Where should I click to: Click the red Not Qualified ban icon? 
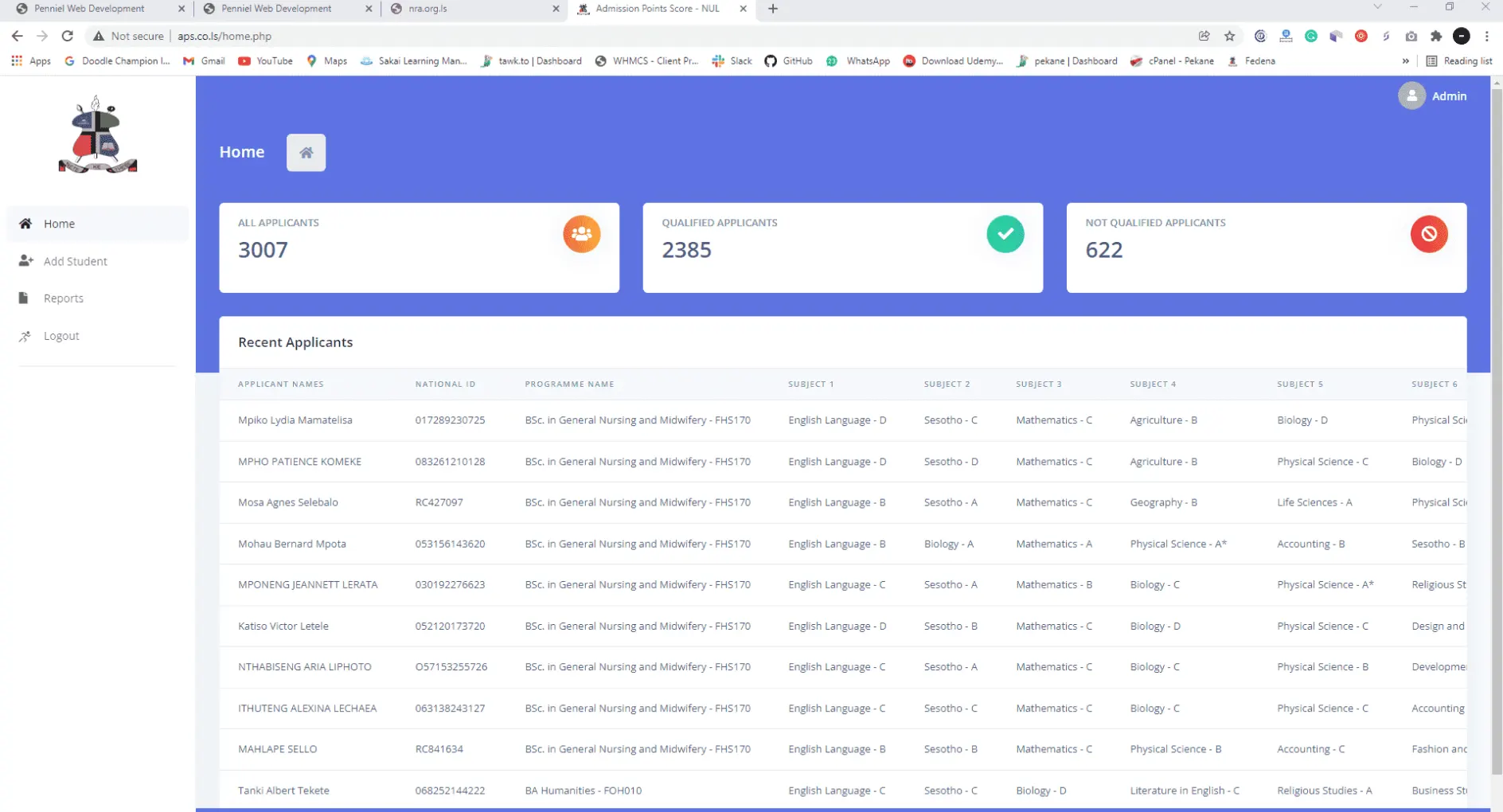[1428, 234]
